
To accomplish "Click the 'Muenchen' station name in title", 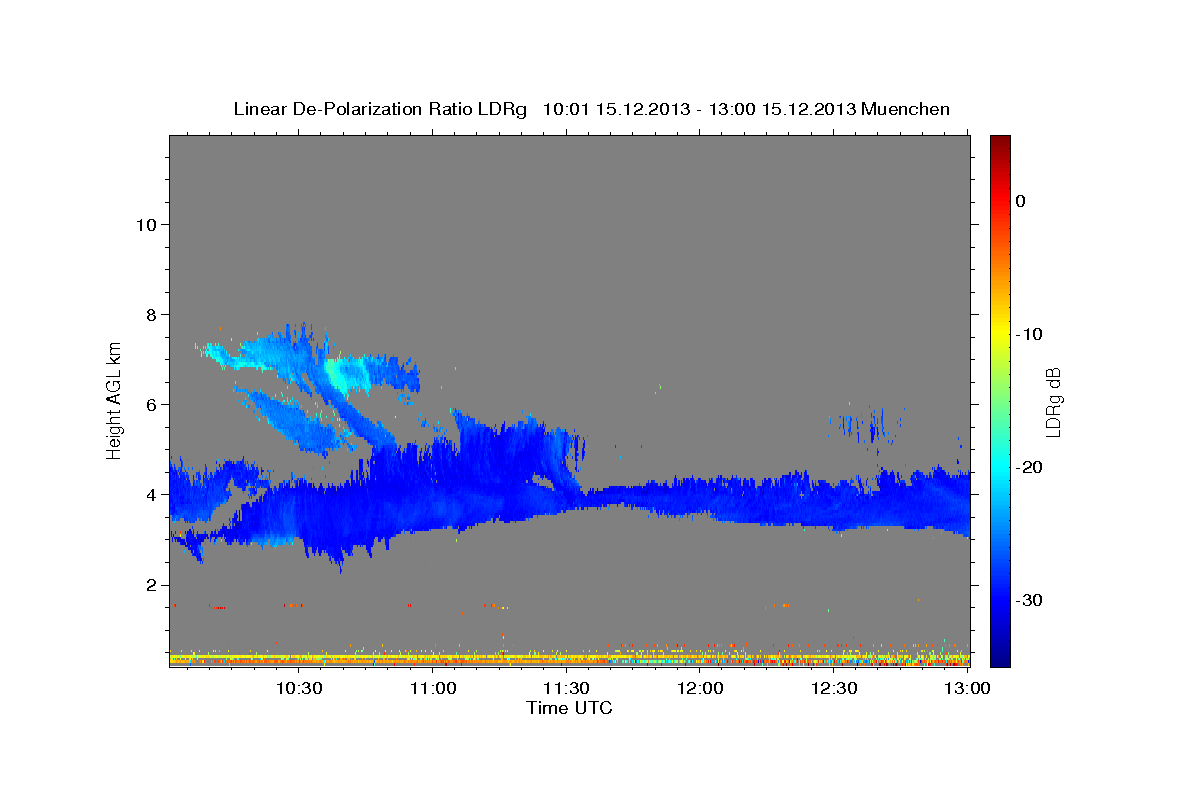I will (x=905, y=109).
